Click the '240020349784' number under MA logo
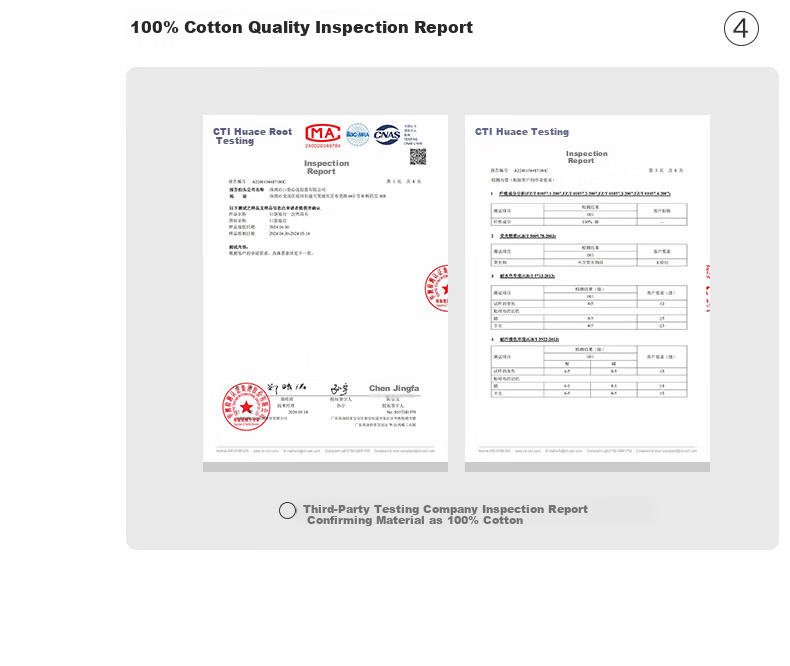The image size is (790, 666). 322,146
